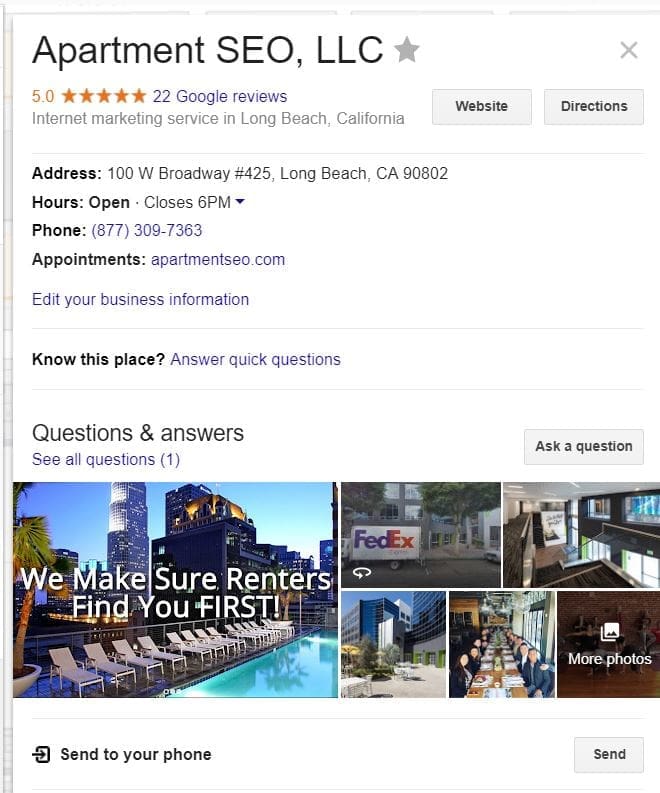Open the team dinner table photo

tap(502, 644)
